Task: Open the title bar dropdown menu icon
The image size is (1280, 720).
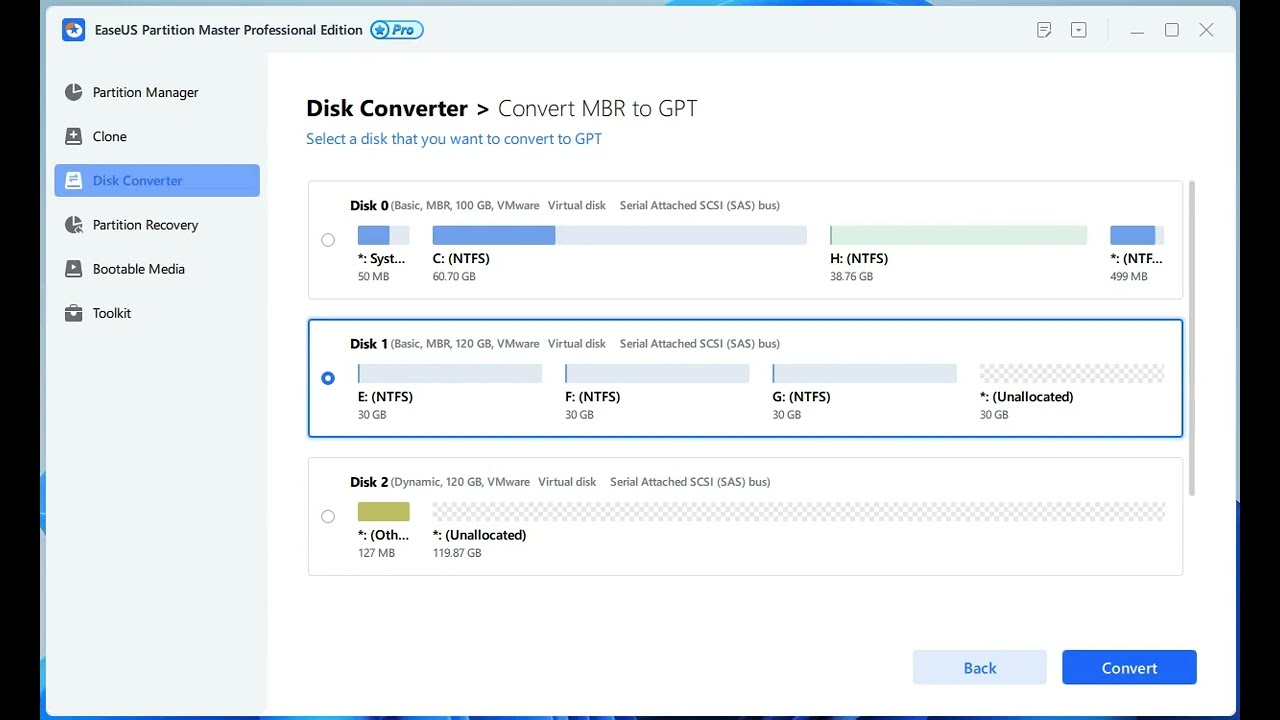Action: 1078,30
